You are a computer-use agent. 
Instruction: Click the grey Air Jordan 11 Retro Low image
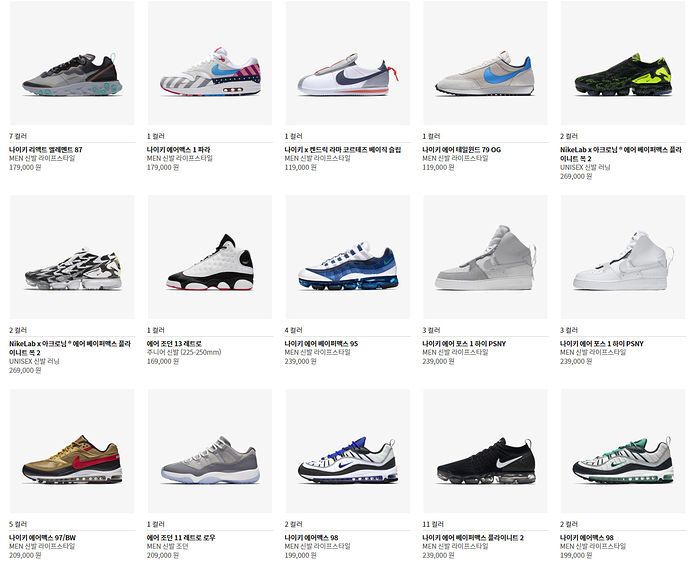[210, 451]
